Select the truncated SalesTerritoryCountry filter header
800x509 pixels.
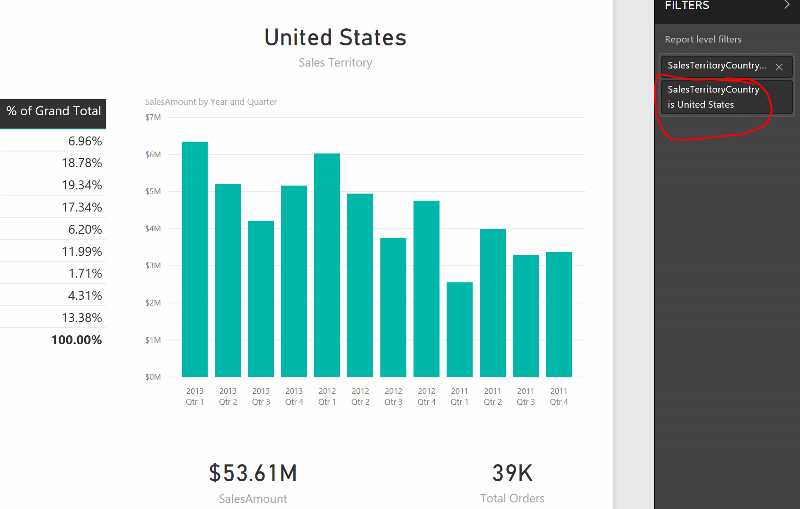(716, 66)
